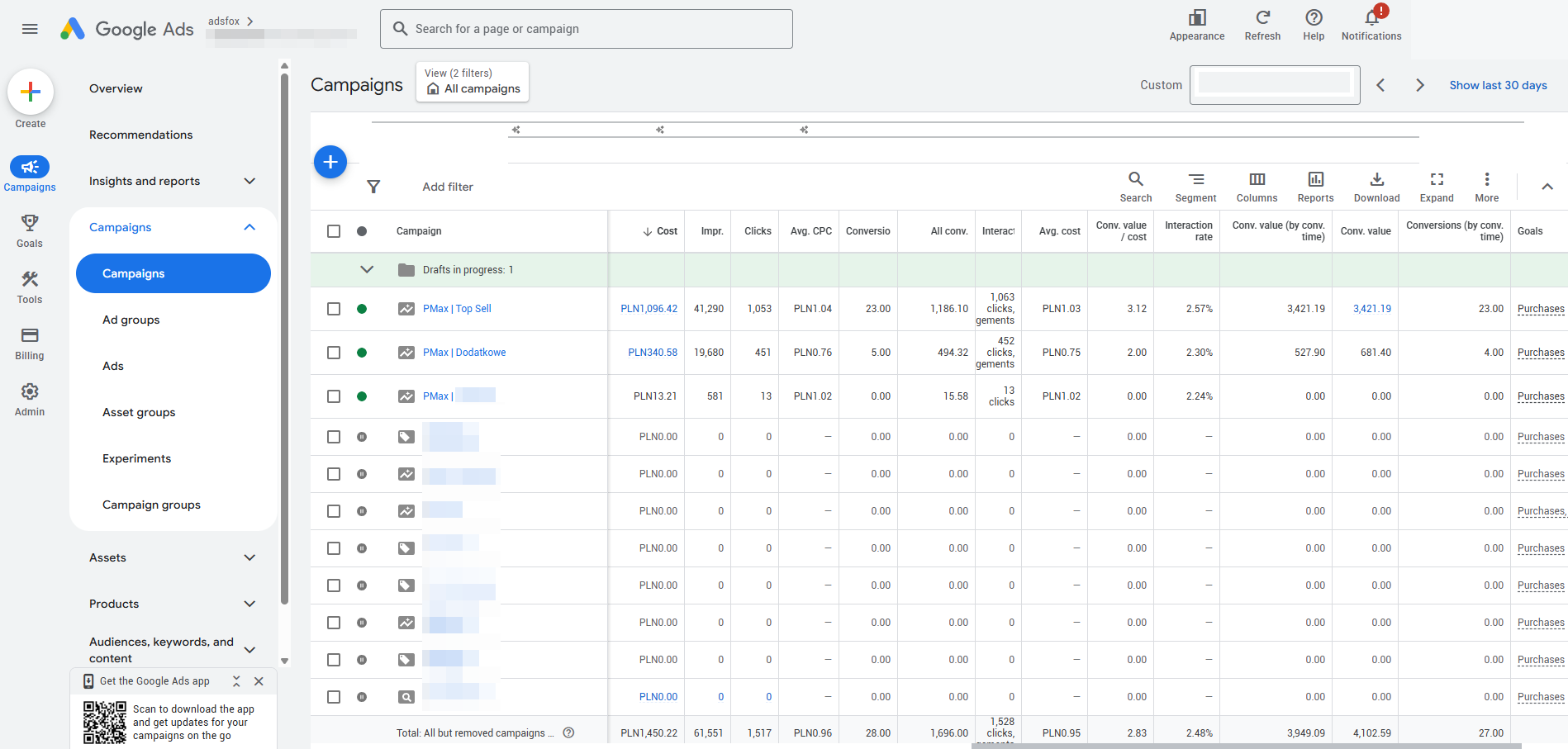Toggle the select-all campaigns checkbox
Screen dimensions: 1568x749
click(334, 231)
